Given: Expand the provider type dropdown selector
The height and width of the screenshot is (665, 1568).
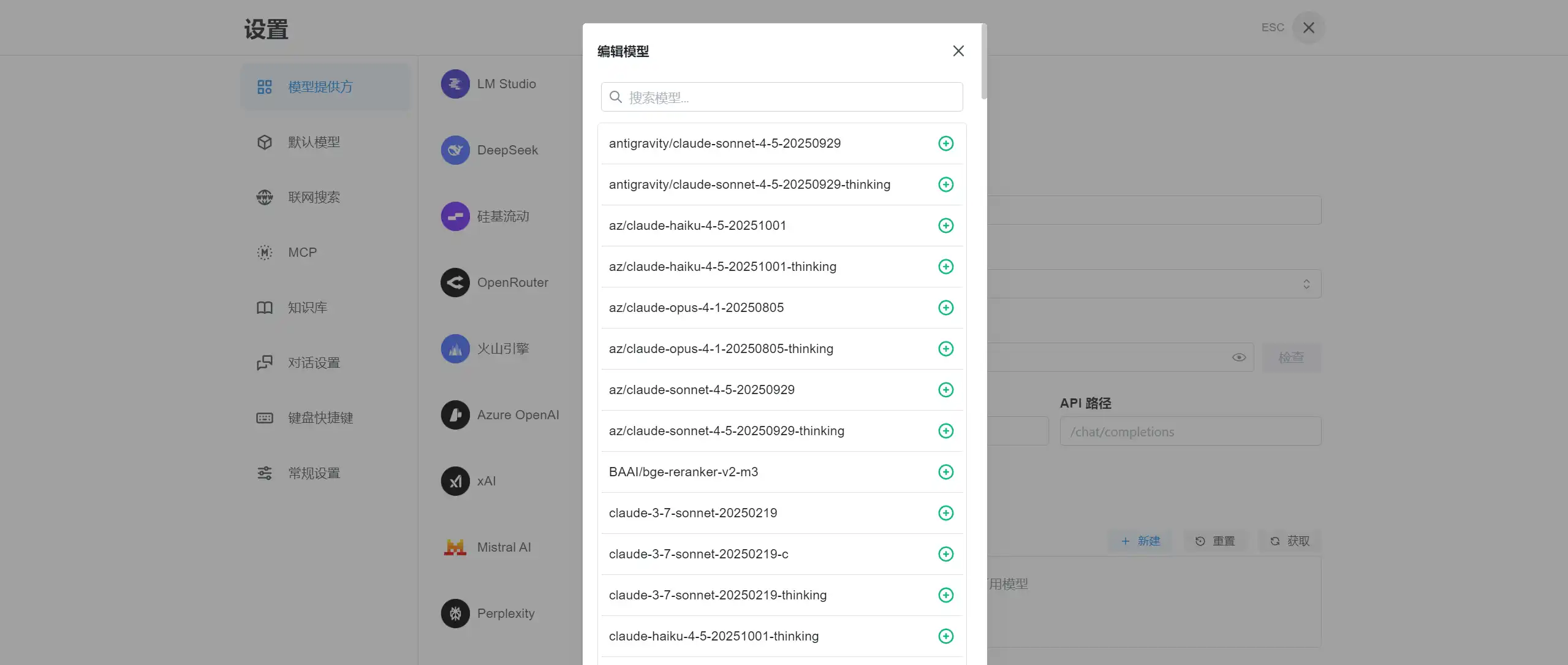Looking at the screenshot, I should tap(1306, 284).
